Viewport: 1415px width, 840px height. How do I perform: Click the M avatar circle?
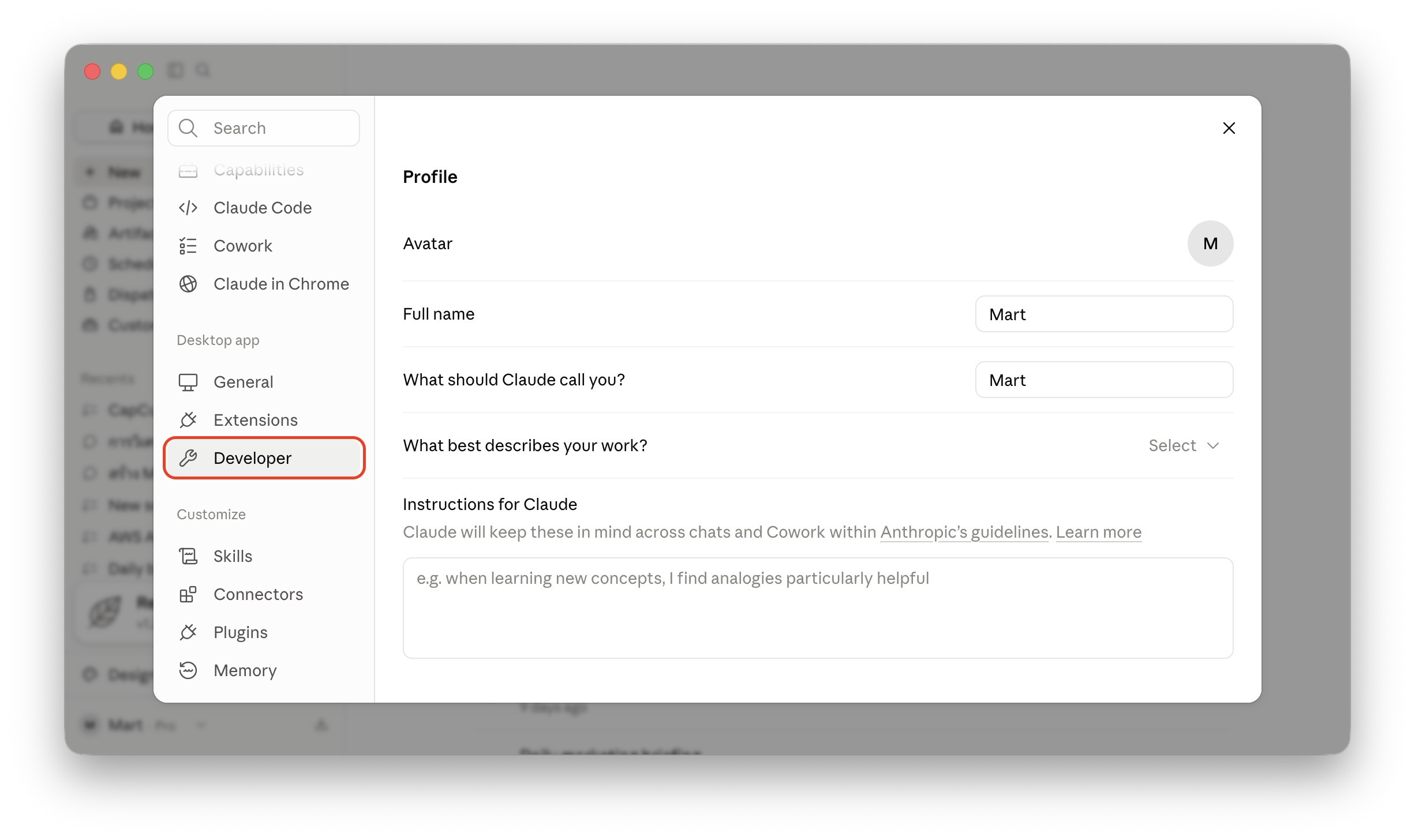click(1210, 243)
